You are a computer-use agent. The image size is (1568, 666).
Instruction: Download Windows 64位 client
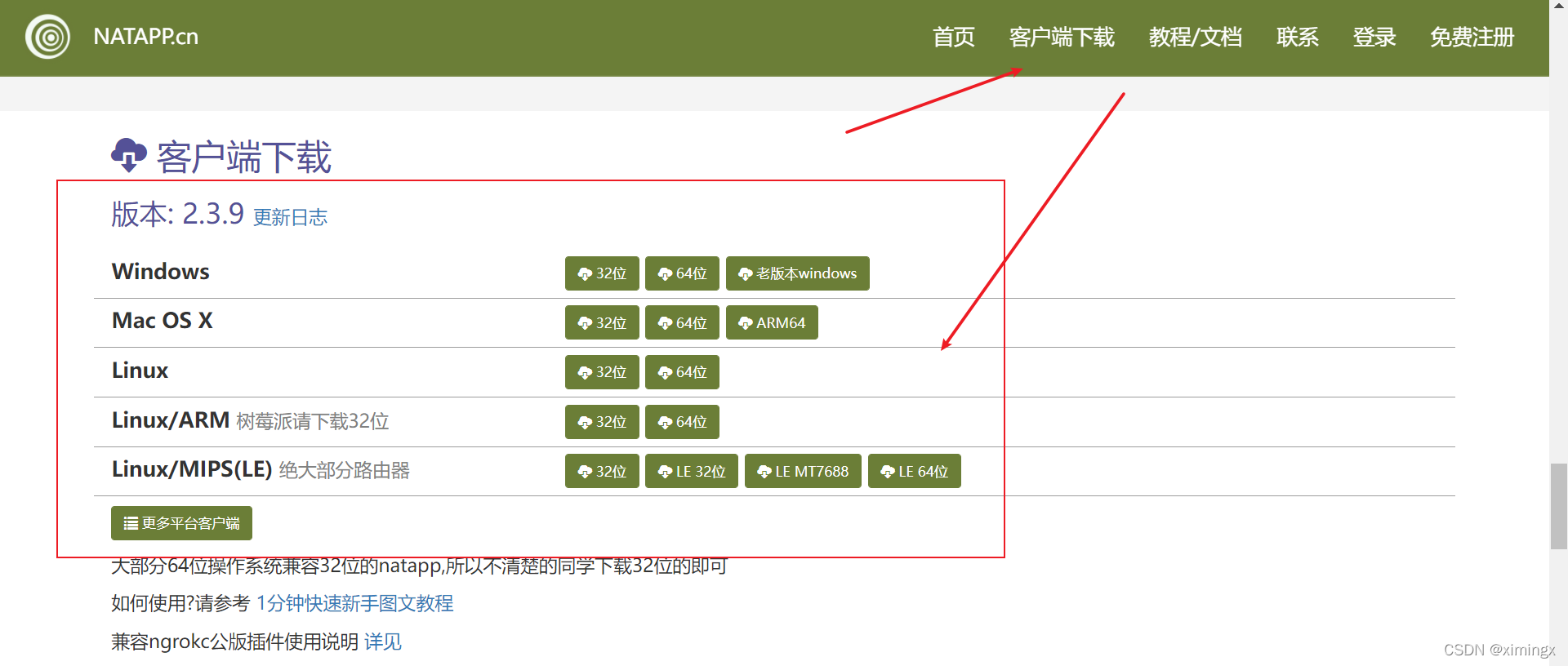tap(682, 273)
